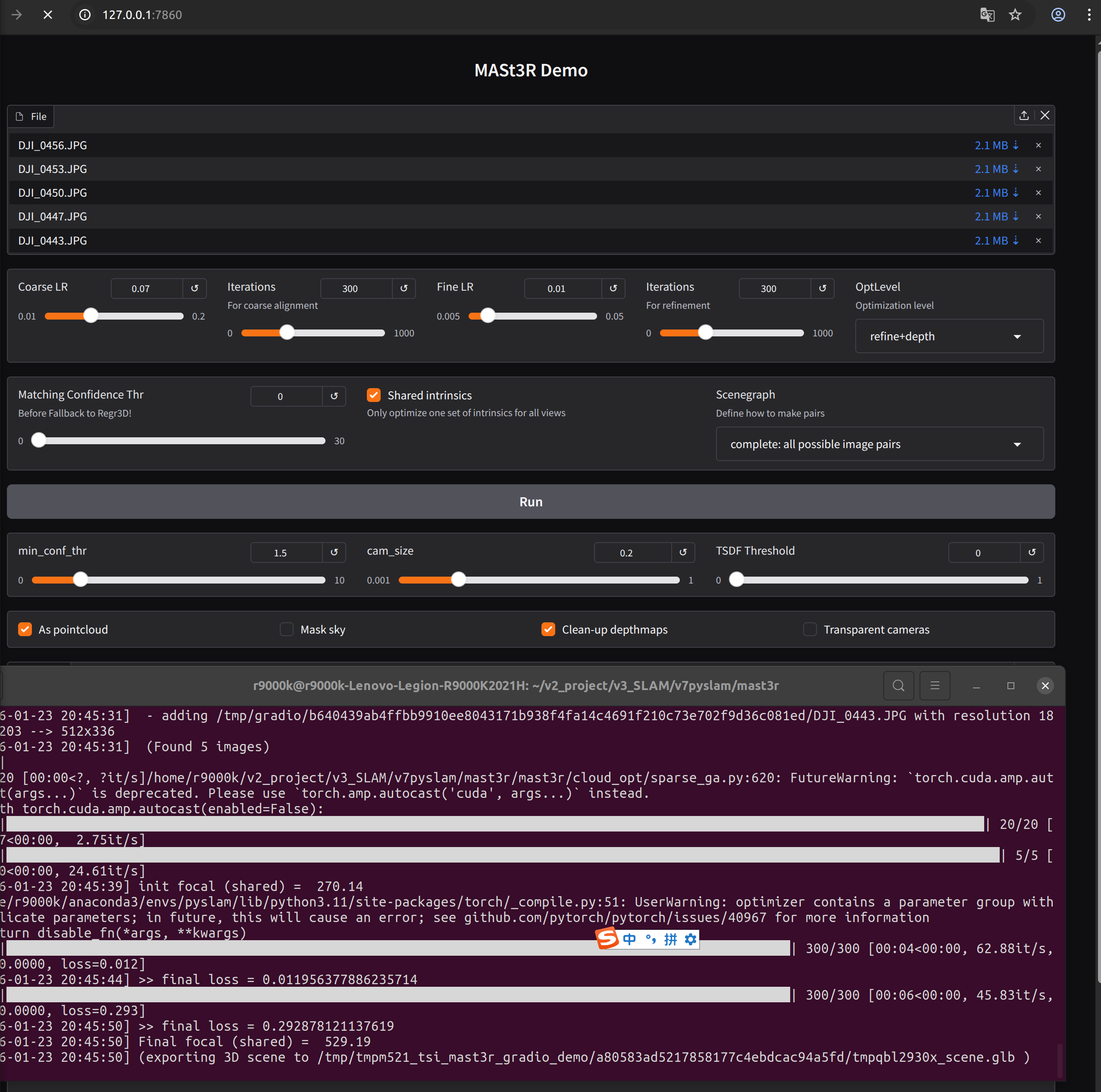This screenshot has height=1092, width=1101.
Task: Open the terminal hamburger menu
Action: [x=935, y=685]
